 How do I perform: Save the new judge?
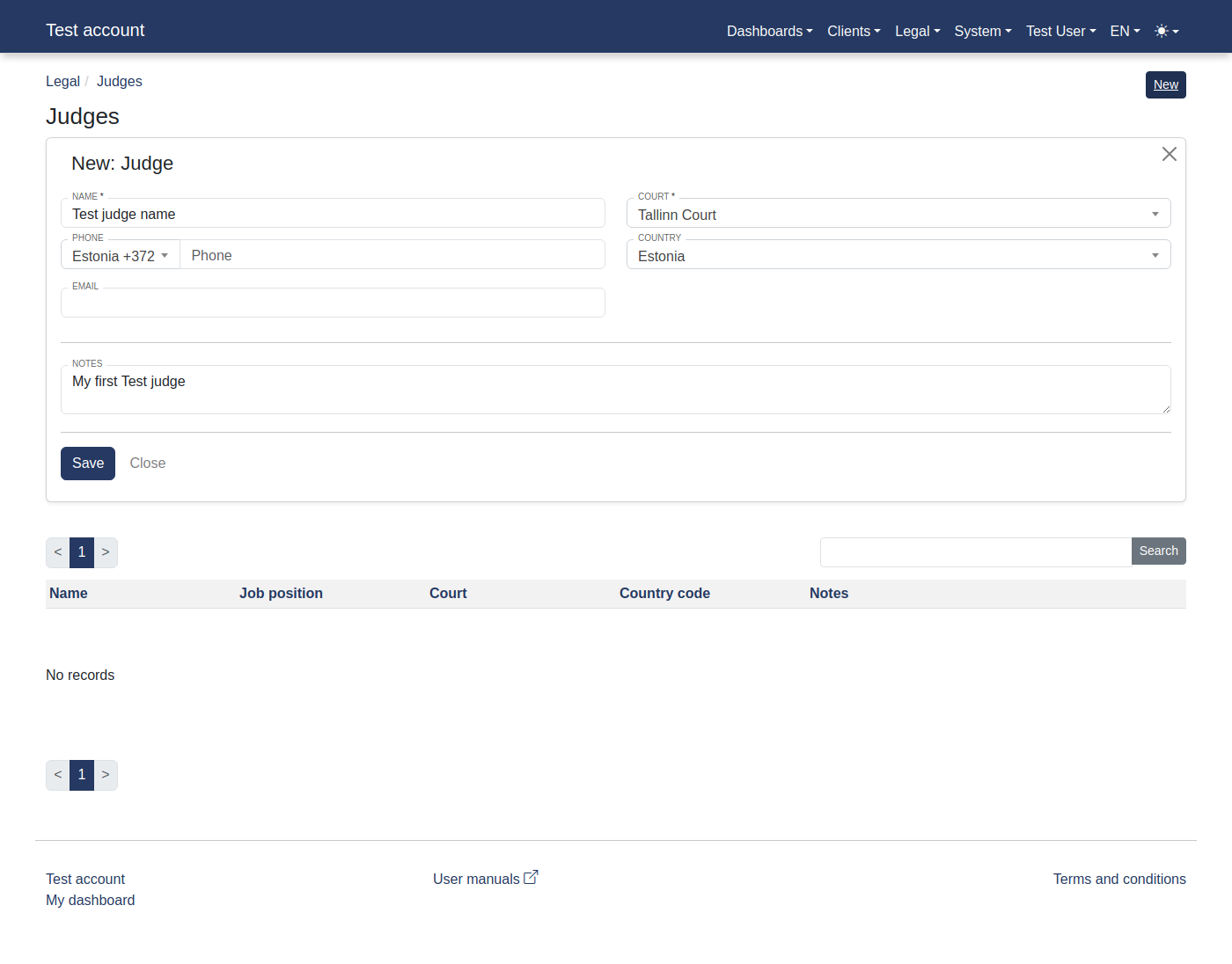pyautogui.click(x=88, y=464)
